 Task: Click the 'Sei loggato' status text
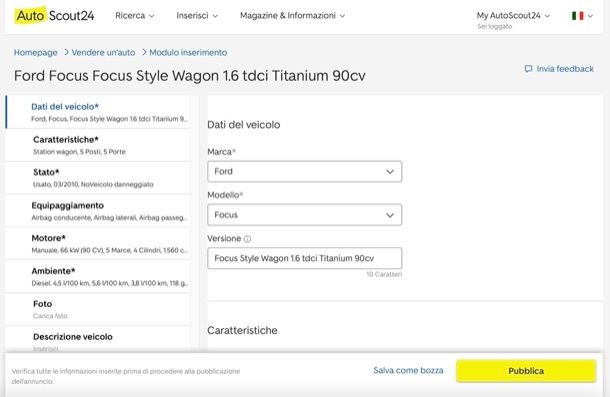(494, 26)
